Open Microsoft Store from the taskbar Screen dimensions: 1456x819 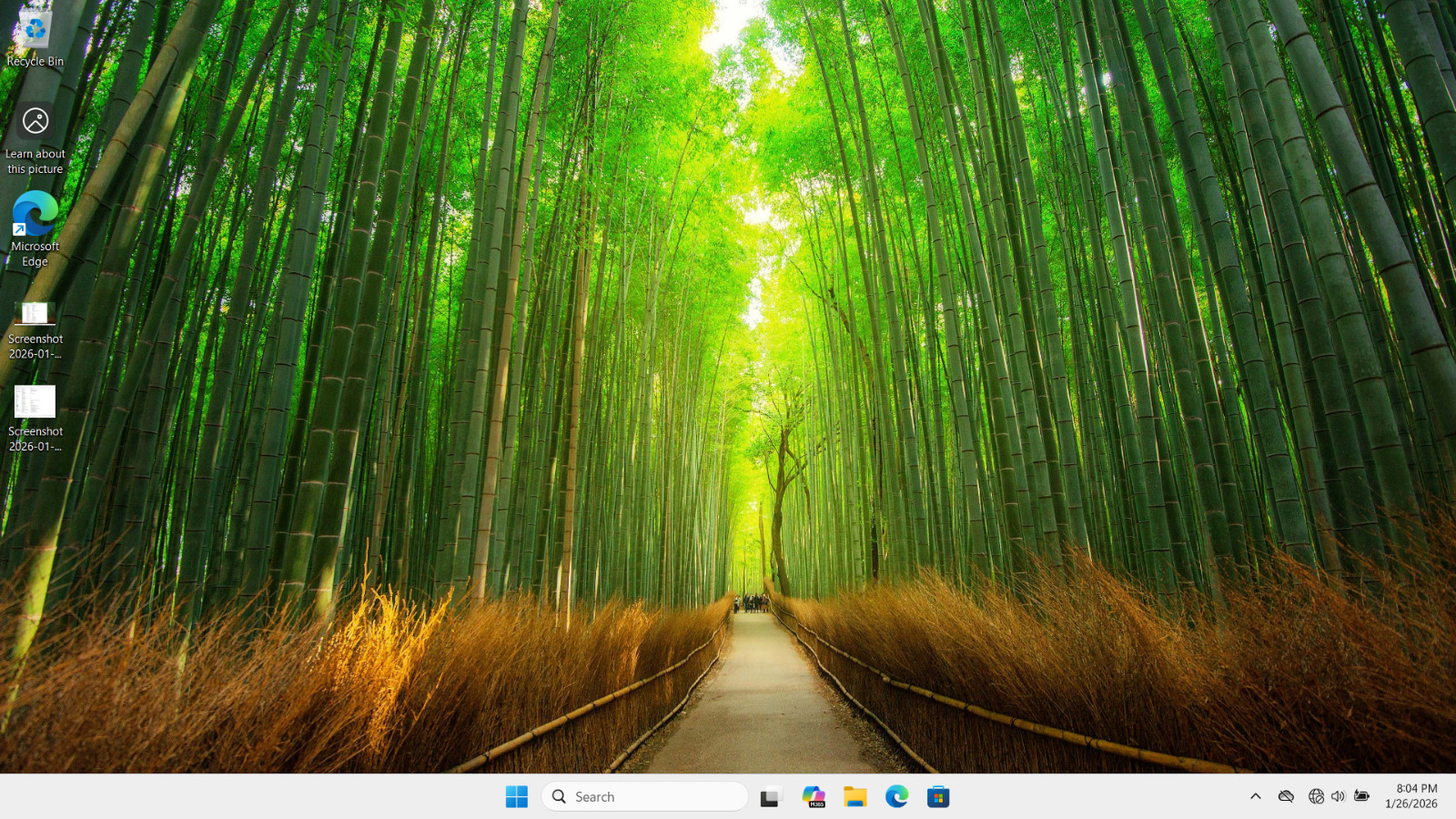click(x=938, y=796)
